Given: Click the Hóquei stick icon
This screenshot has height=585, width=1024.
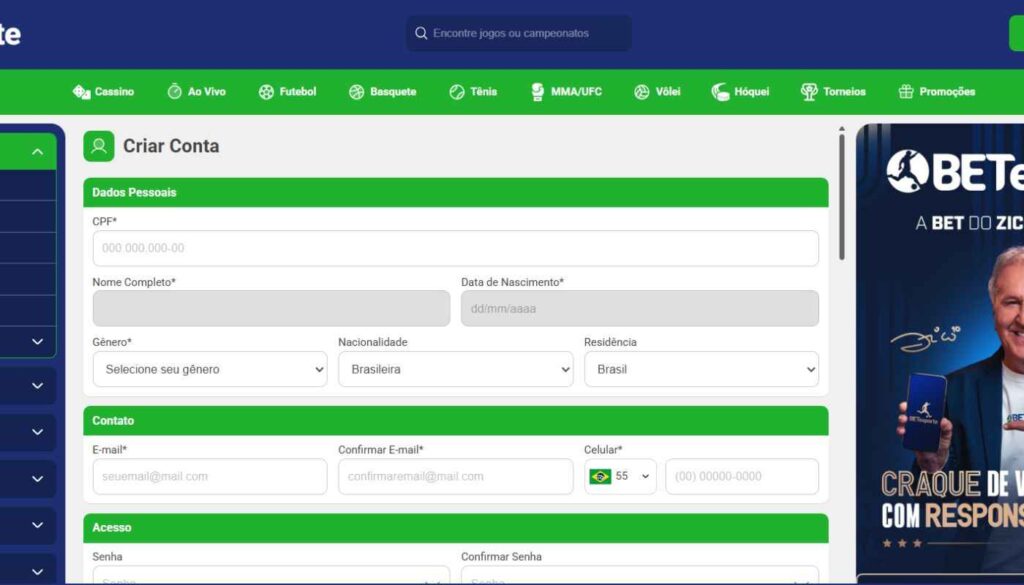Looking at the screenshot, I should pos(720,92).
